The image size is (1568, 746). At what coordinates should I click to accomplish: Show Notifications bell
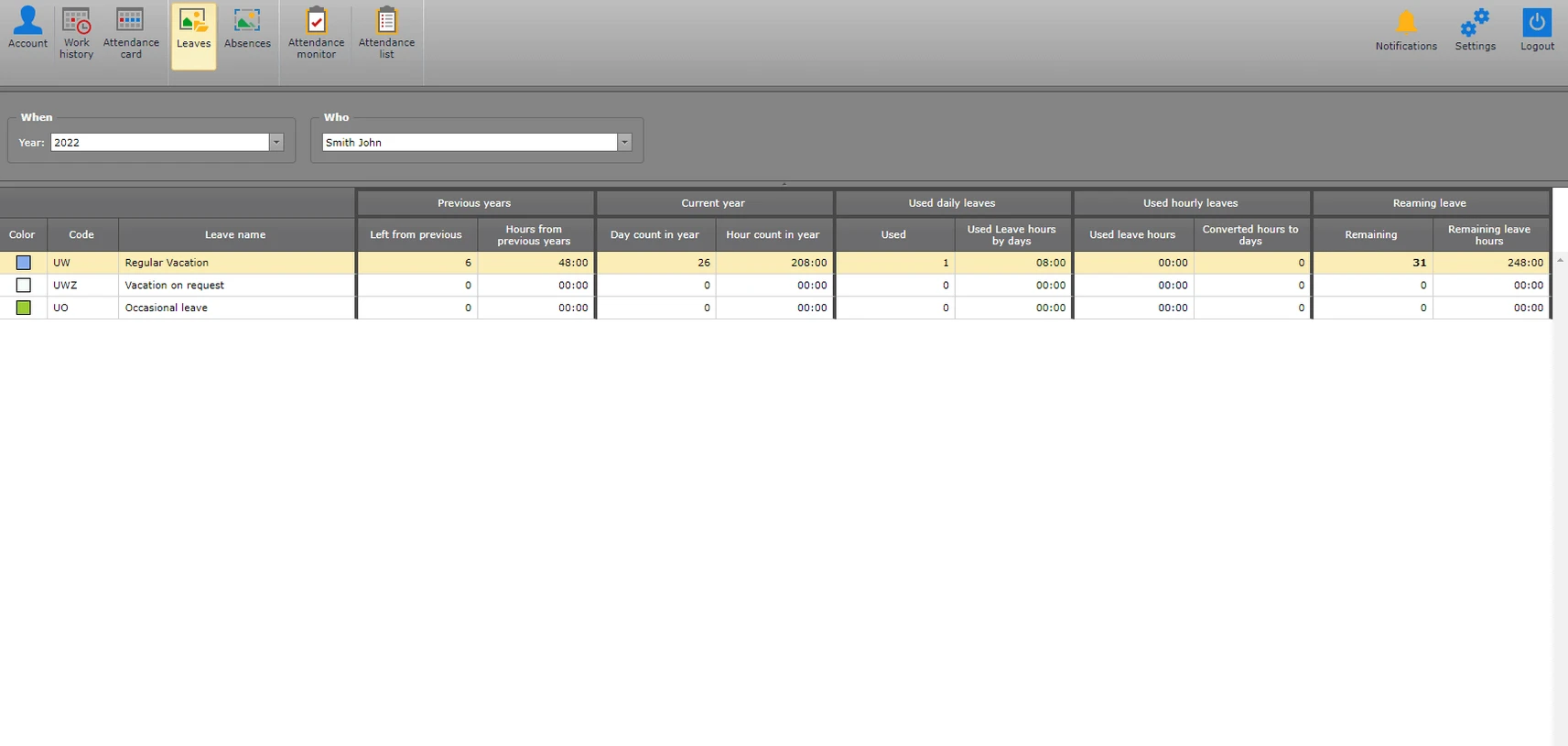point(1405,28)
